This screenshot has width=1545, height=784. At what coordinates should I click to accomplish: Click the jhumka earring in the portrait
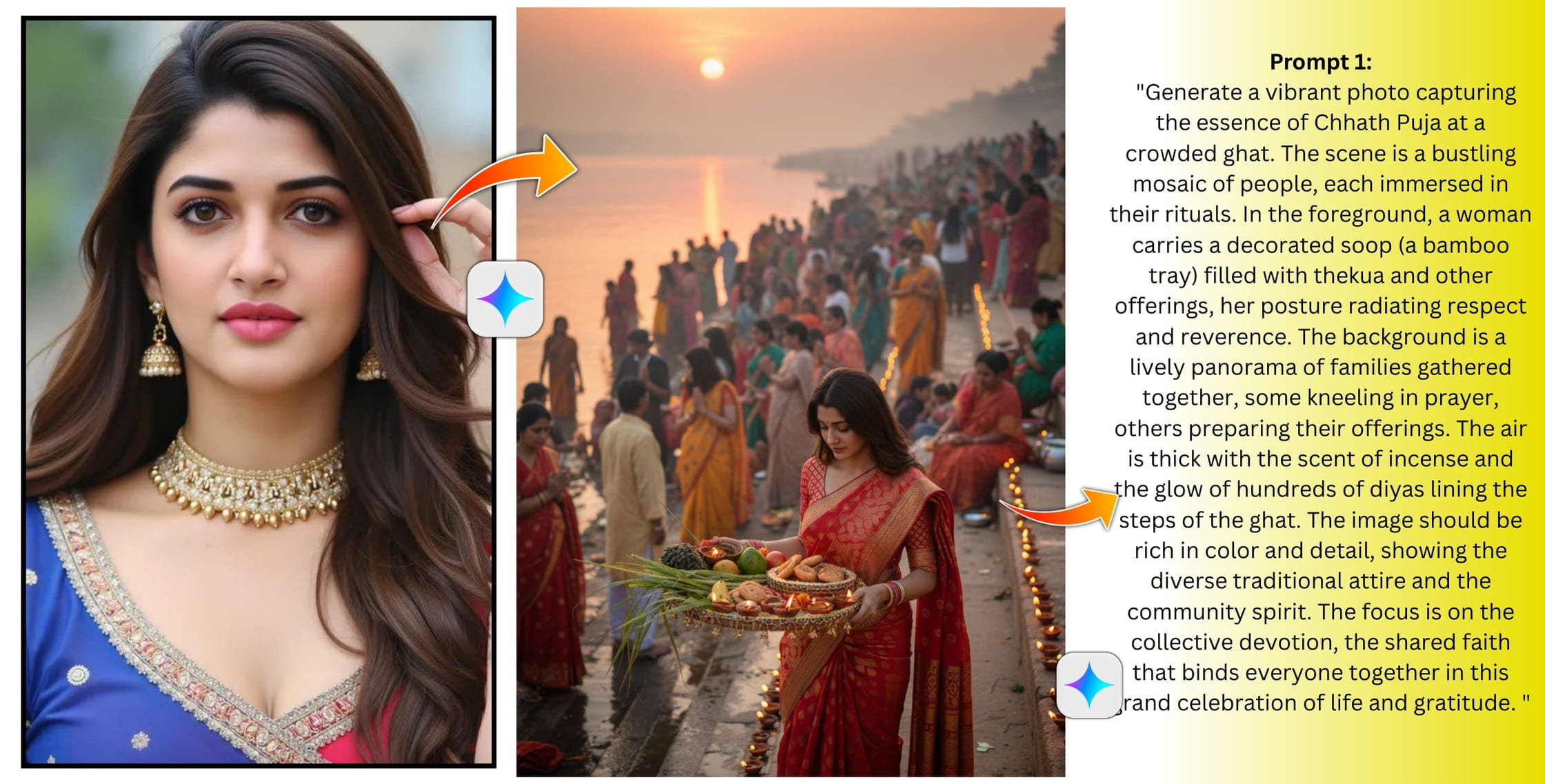[160, 341]
